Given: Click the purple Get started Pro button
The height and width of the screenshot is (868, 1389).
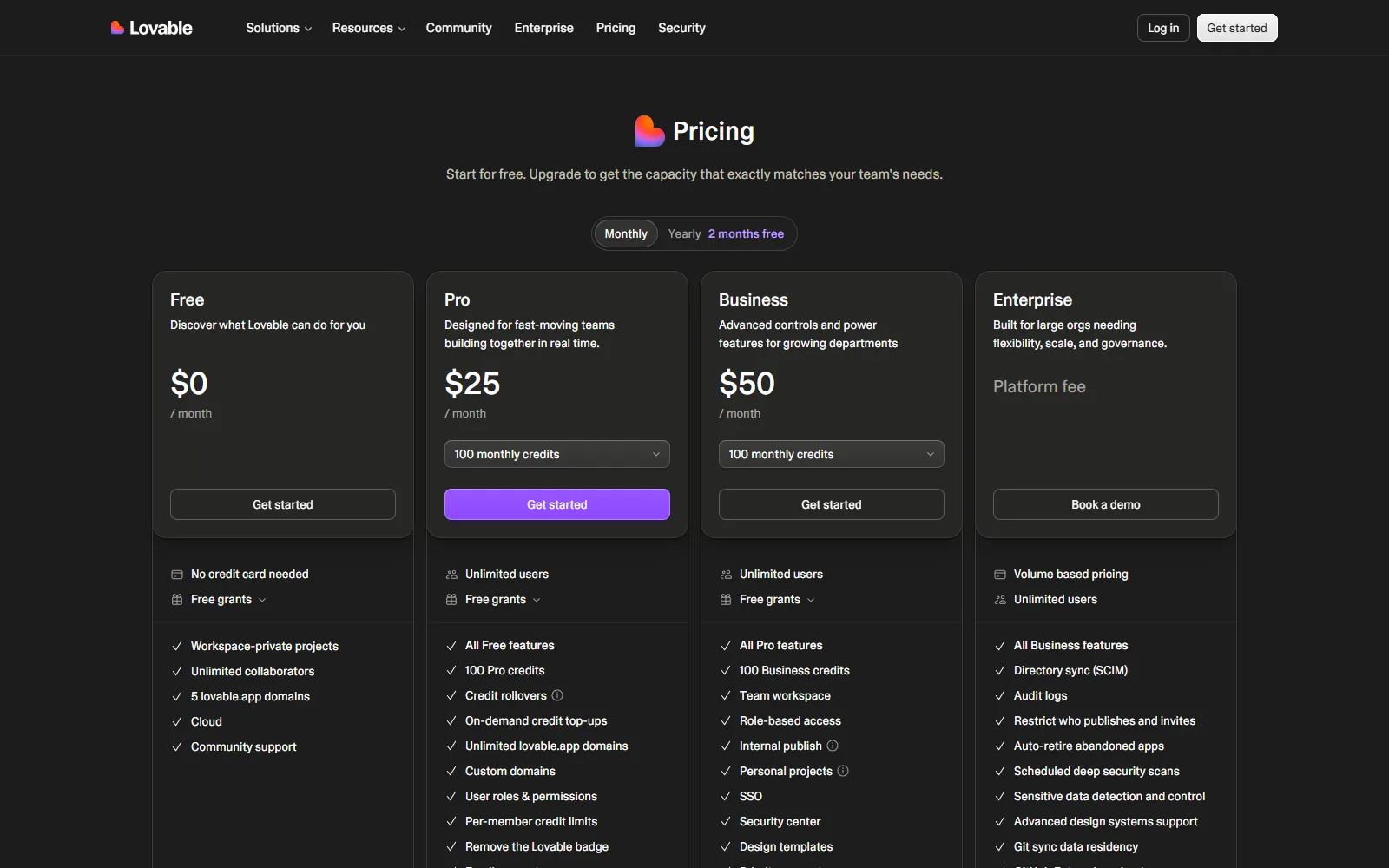Looking at the screenshot, I should (557, 504).
